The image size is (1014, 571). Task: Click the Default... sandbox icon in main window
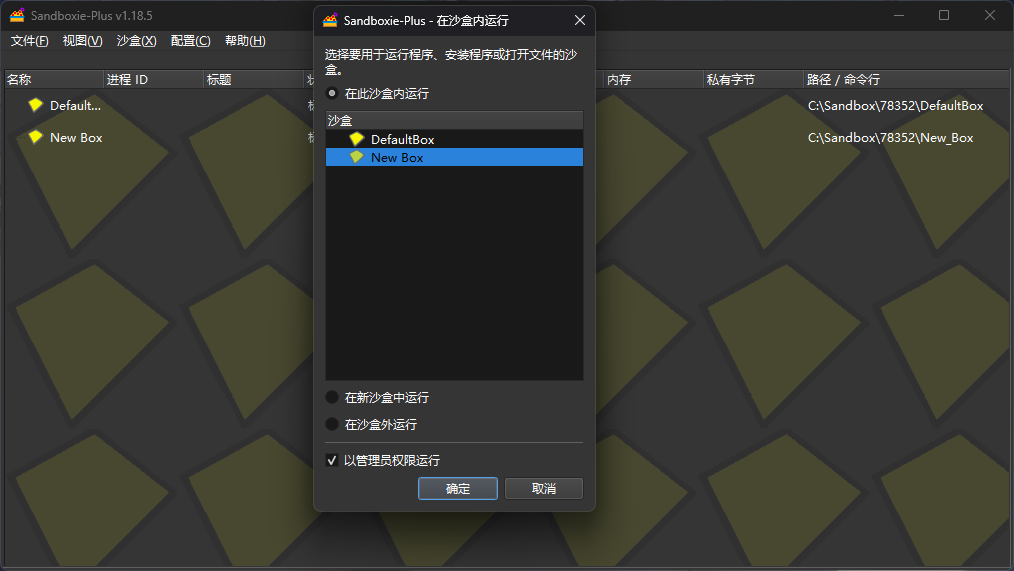36,105
